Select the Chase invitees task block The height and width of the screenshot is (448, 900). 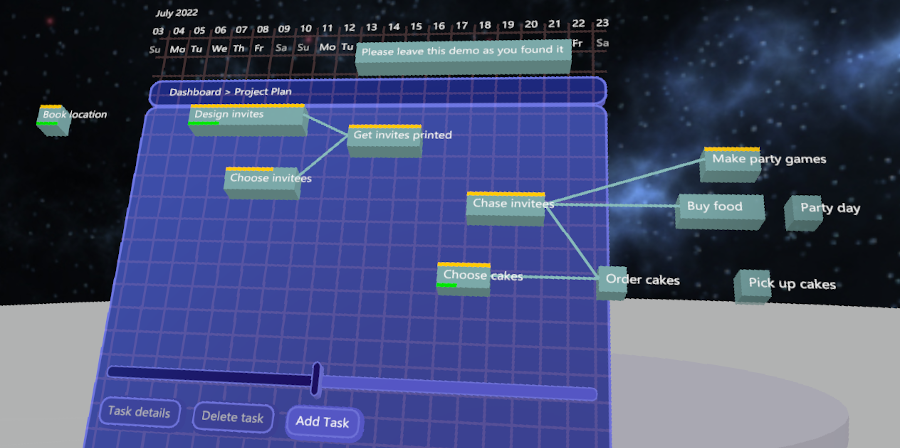pos(505,208)
